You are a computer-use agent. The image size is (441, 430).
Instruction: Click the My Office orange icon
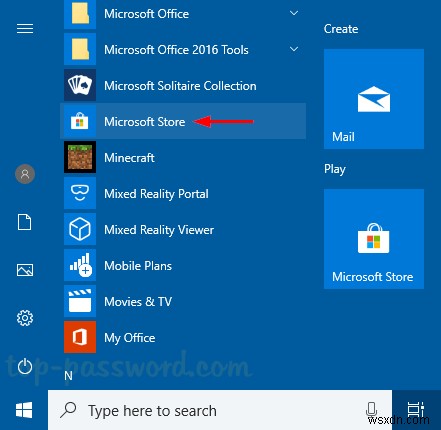click(x=80, y=337)
